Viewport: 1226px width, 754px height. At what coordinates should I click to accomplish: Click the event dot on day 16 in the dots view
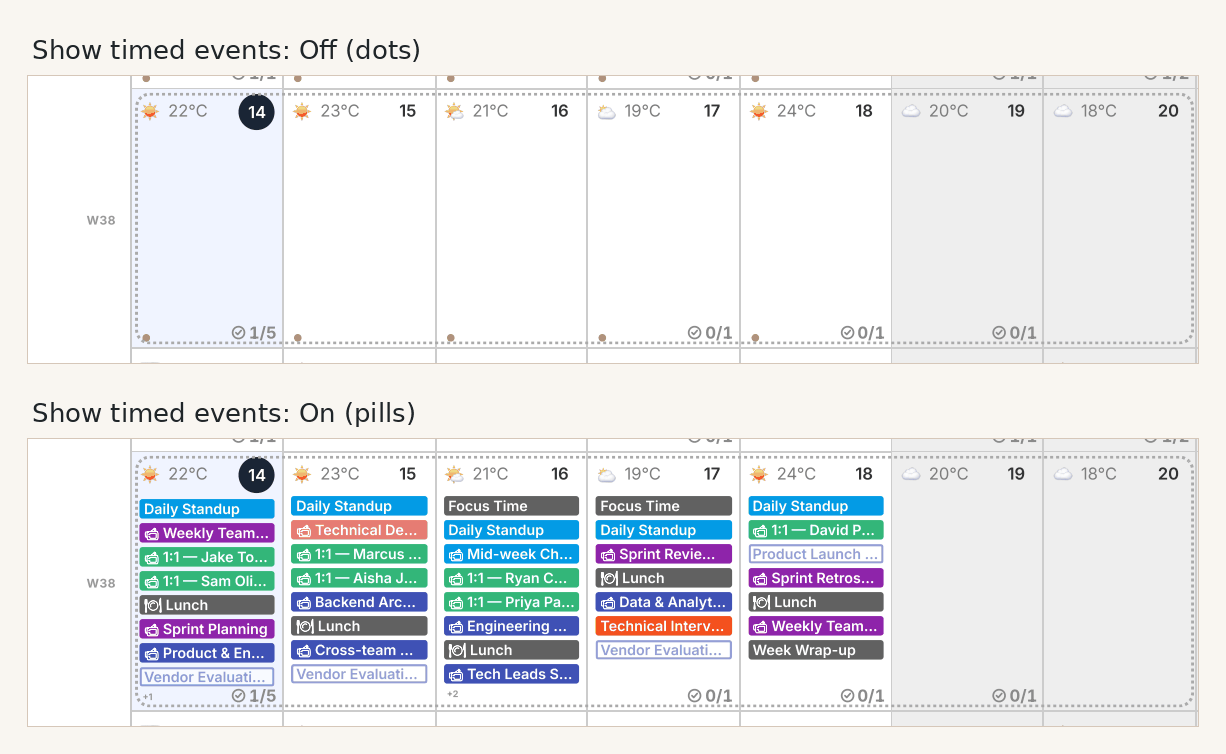(x=451, y=338)
